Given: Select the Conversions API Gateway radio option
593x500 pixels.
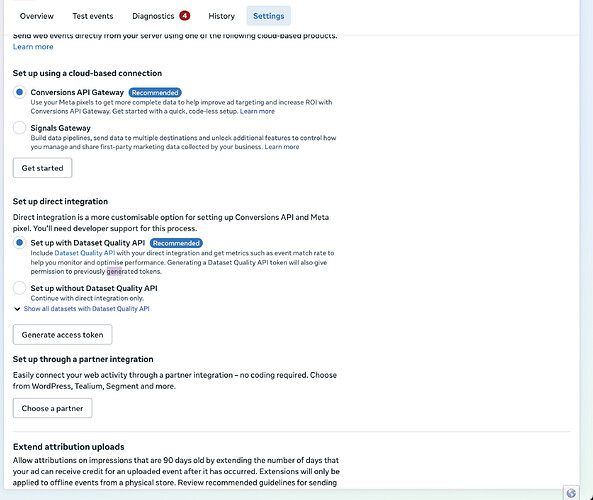Looking at the screenshot, I should (x=19, y=92).
